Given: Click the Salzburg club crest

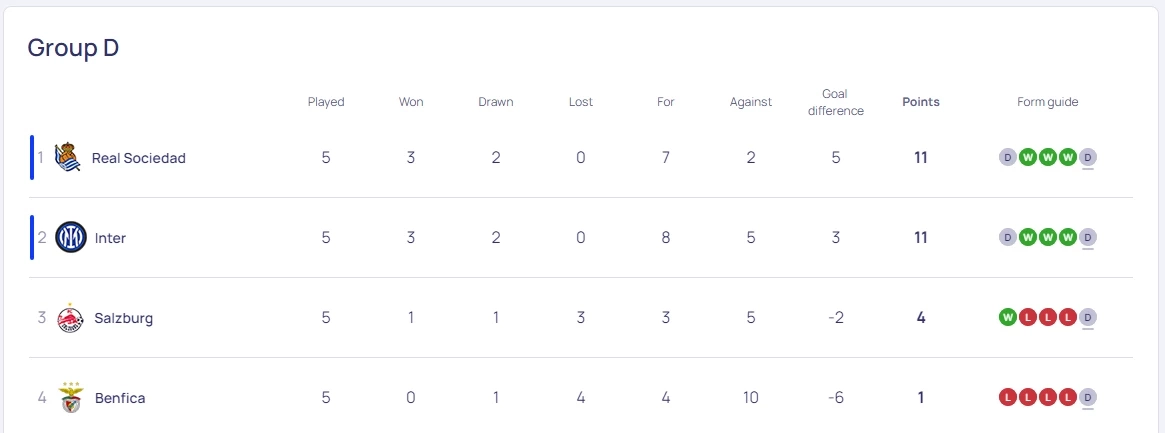Looking at the screenshot, I should (71, 318).
